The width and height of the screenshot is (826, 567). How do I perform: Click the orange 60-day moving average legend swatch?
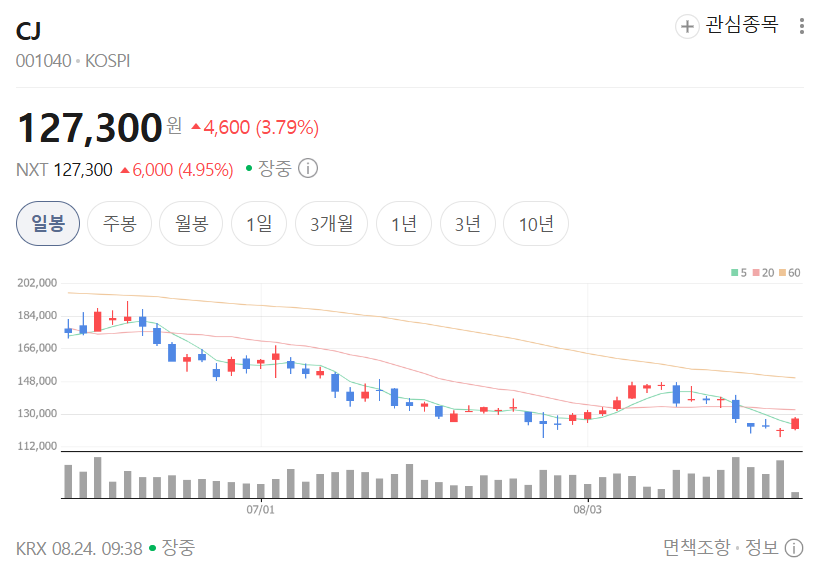[782, 272]
